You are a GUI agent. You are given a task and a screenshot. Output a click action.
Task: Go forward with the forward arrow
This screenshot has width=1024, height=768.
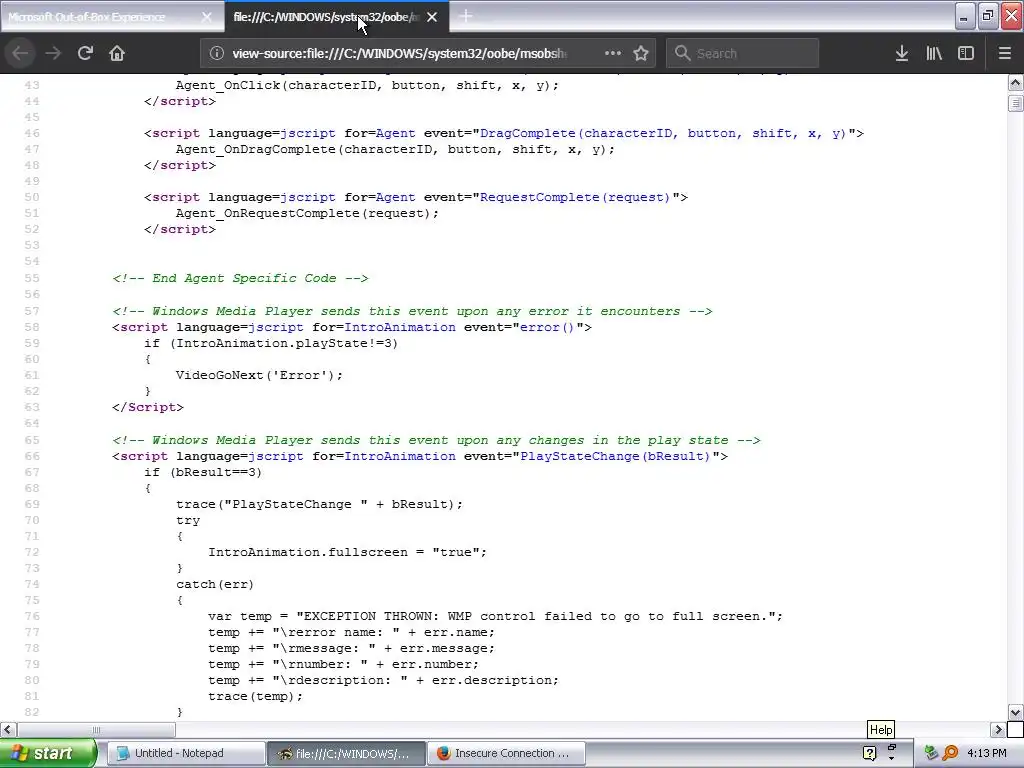pos(53,53)
